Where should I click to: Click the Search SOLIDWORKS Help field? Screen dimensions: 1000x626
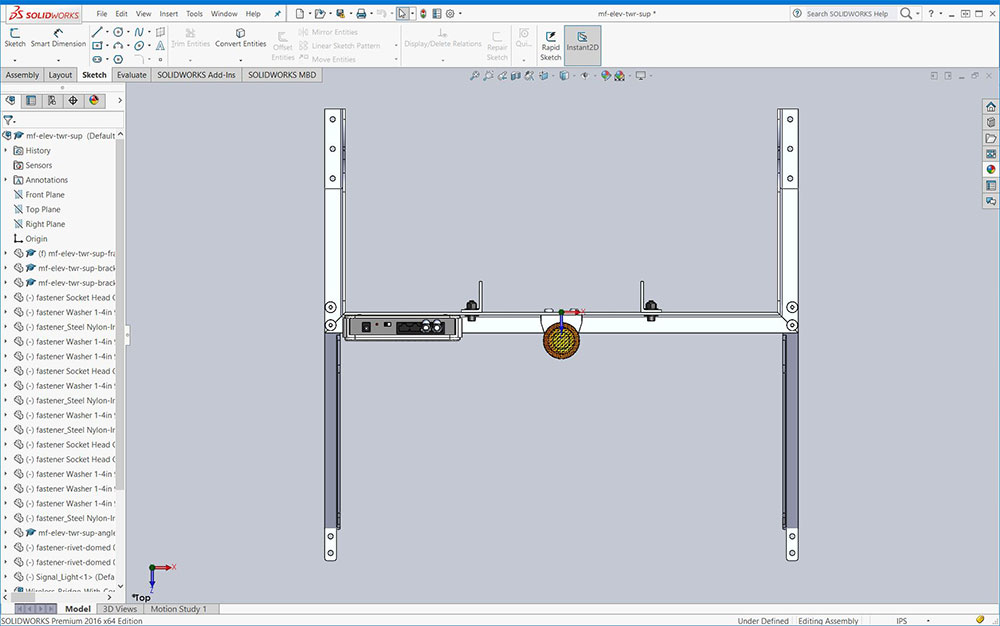pyautogui.click(x=846, y=14)
